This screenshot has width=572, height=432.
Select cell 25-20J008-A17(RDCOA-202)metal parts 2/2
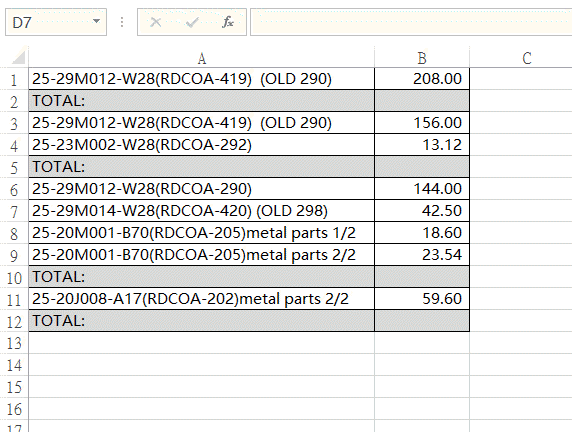click(201, 299)
